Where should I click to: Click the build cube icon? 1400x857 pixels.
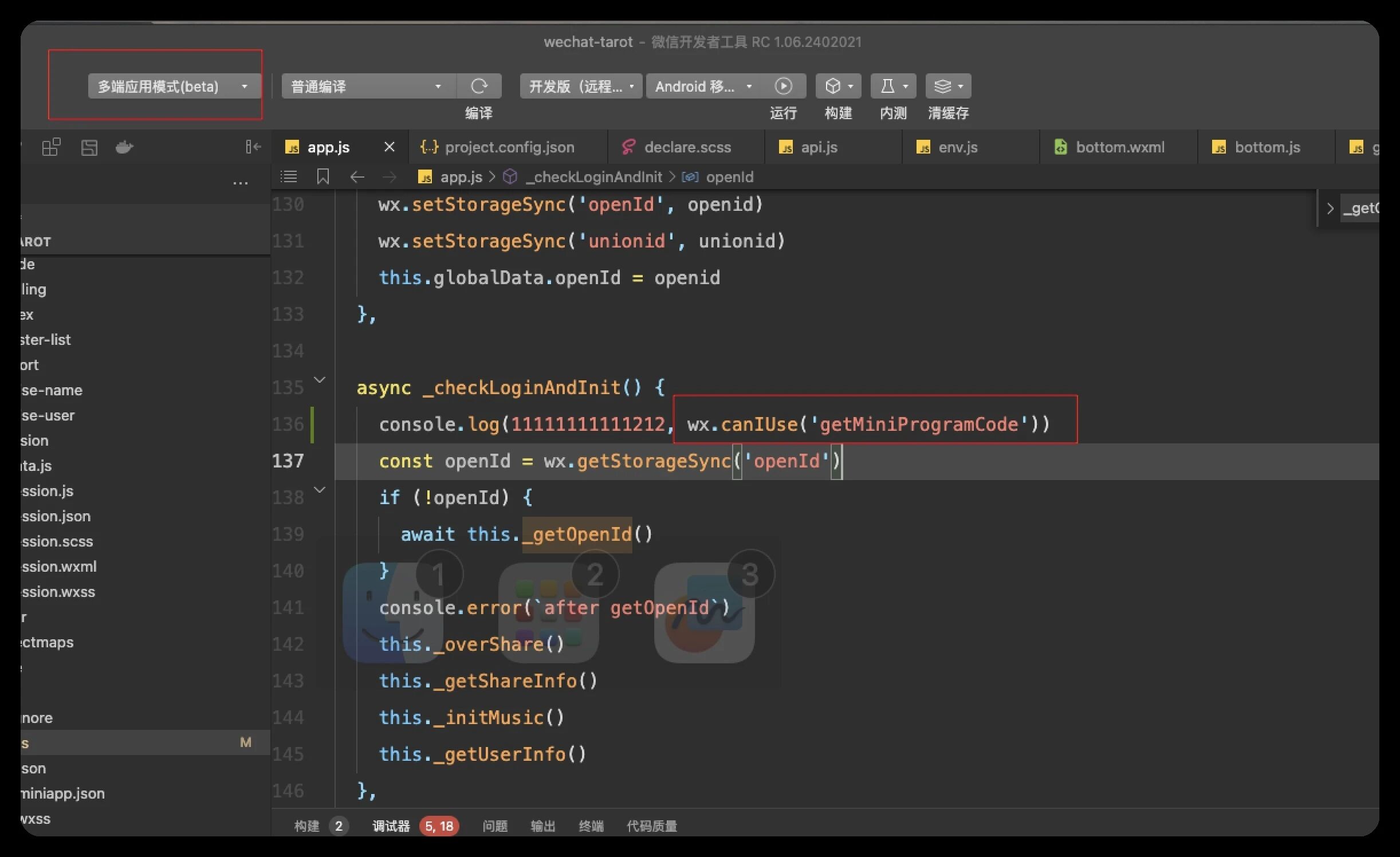click(833, 87)
